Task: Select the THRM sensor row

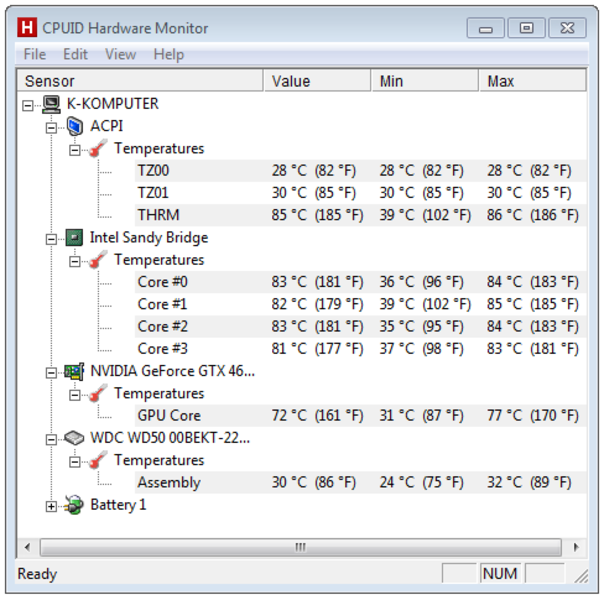Action: click(360, 215)
